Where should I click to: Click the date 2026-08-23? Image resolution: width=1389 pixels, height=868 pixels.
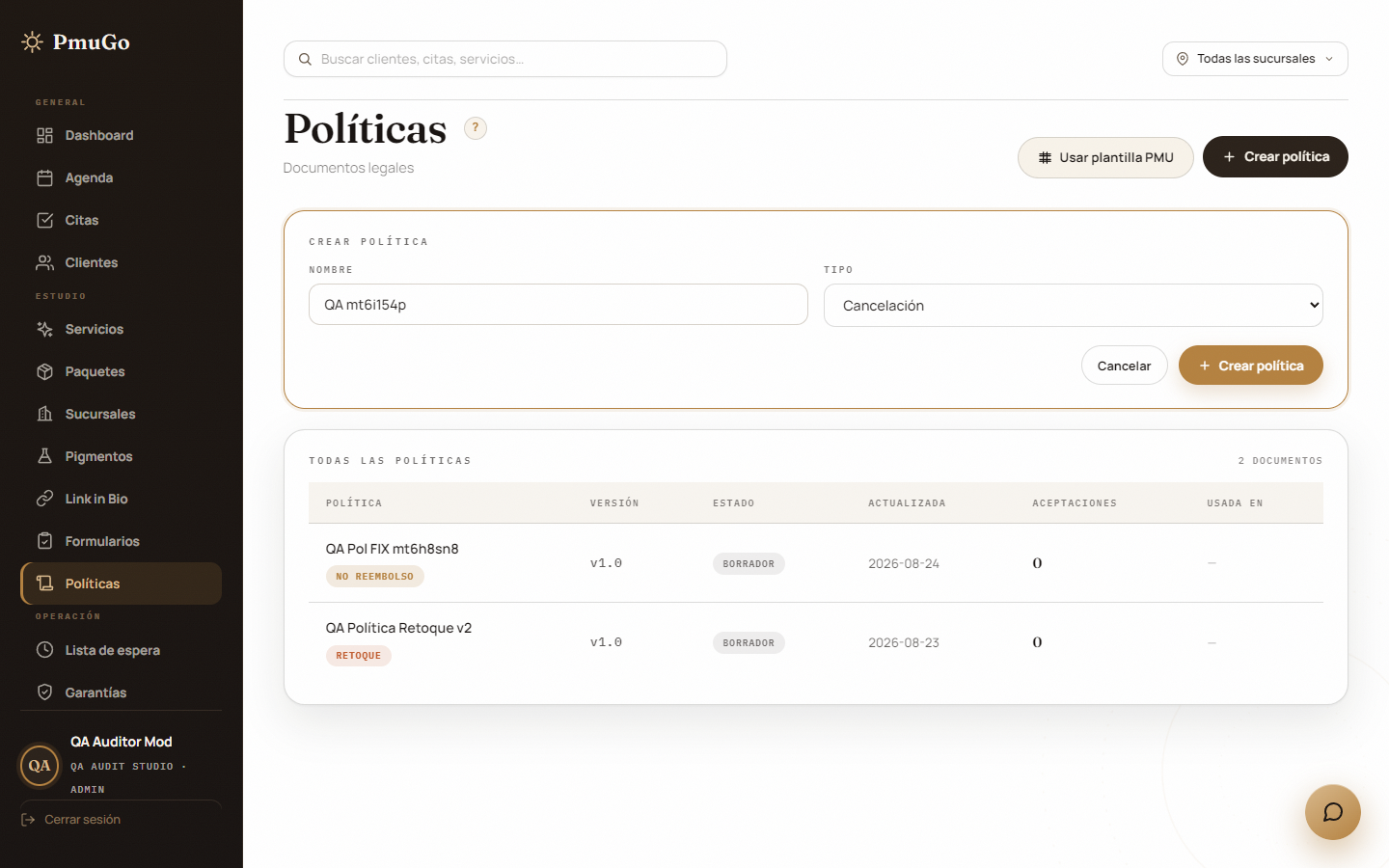904,642
